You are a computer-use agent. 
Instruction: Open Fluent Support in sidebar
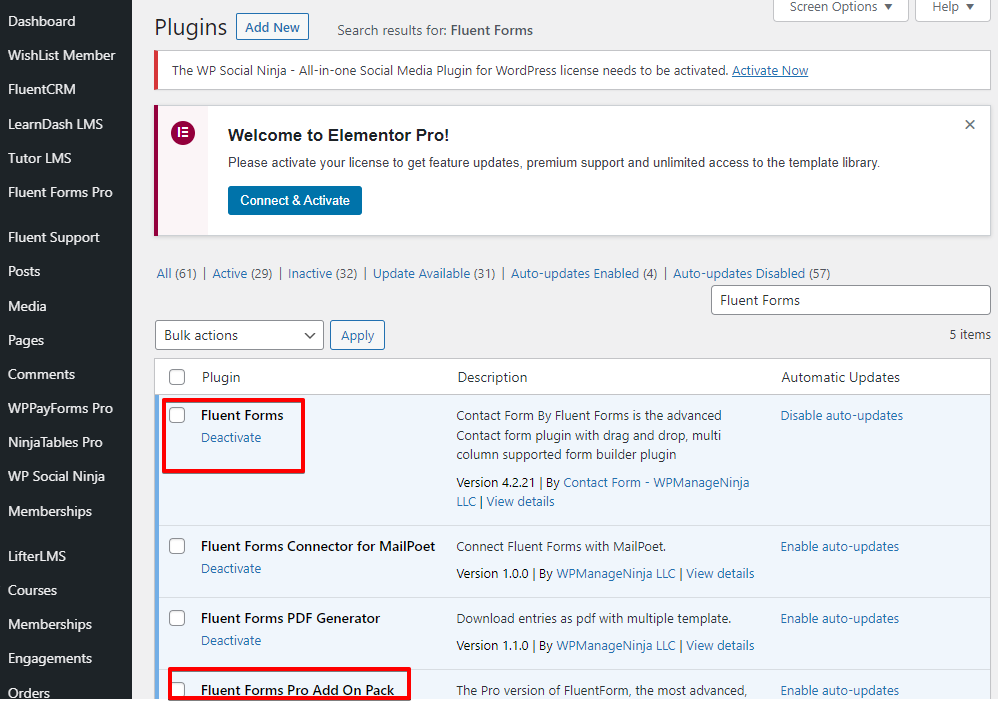pyautogui.click(x=53, y=237)
